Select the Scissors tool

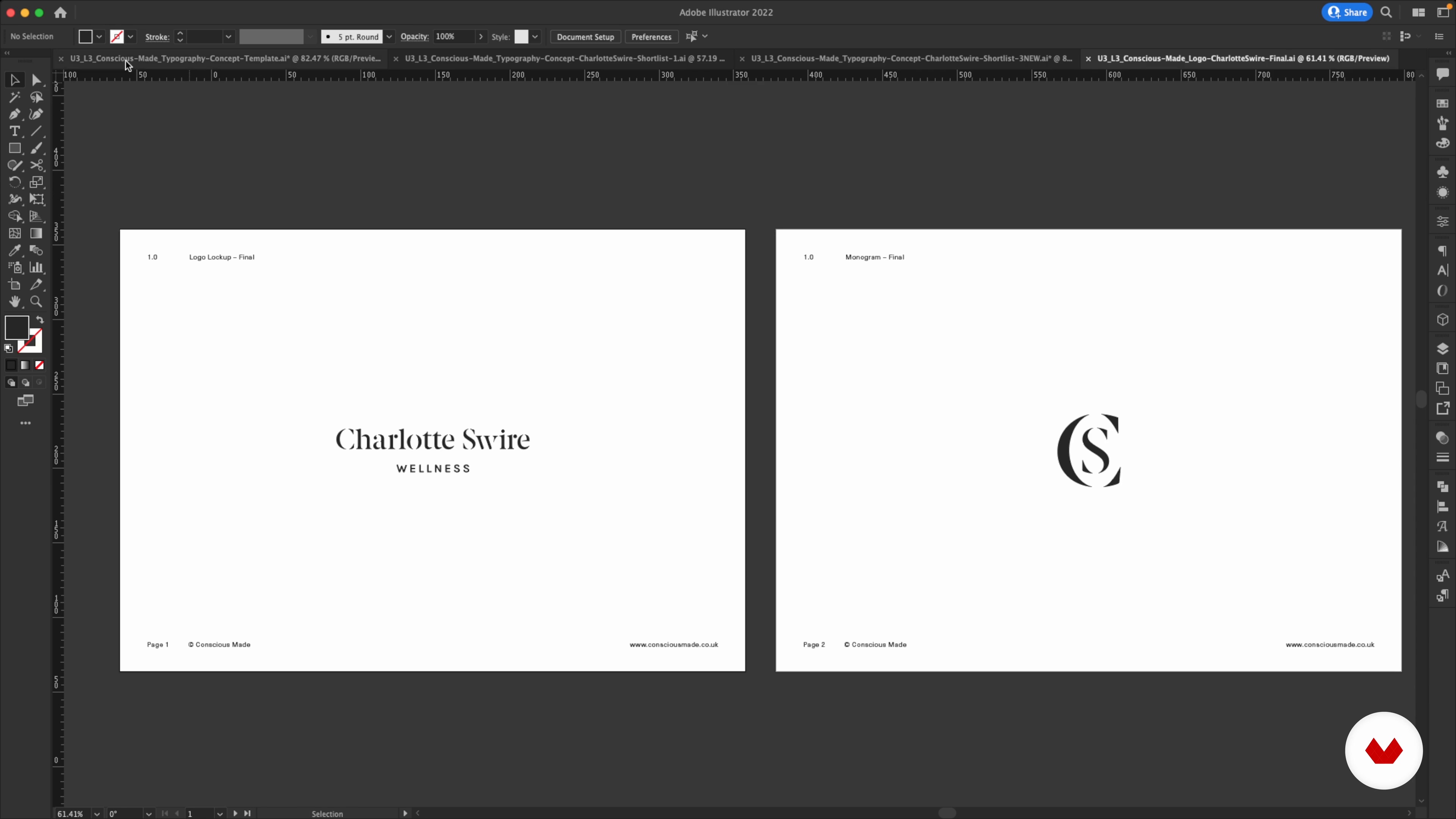(36, 165)
